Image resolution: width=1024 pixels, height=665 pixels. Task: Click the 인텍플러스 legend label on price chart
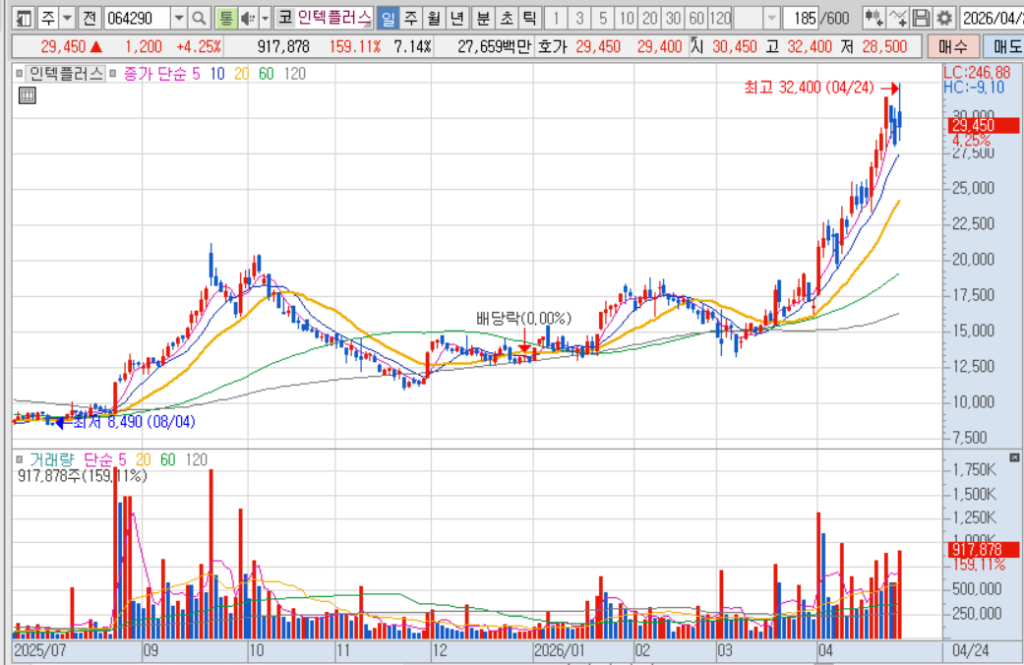coord(65,74)
